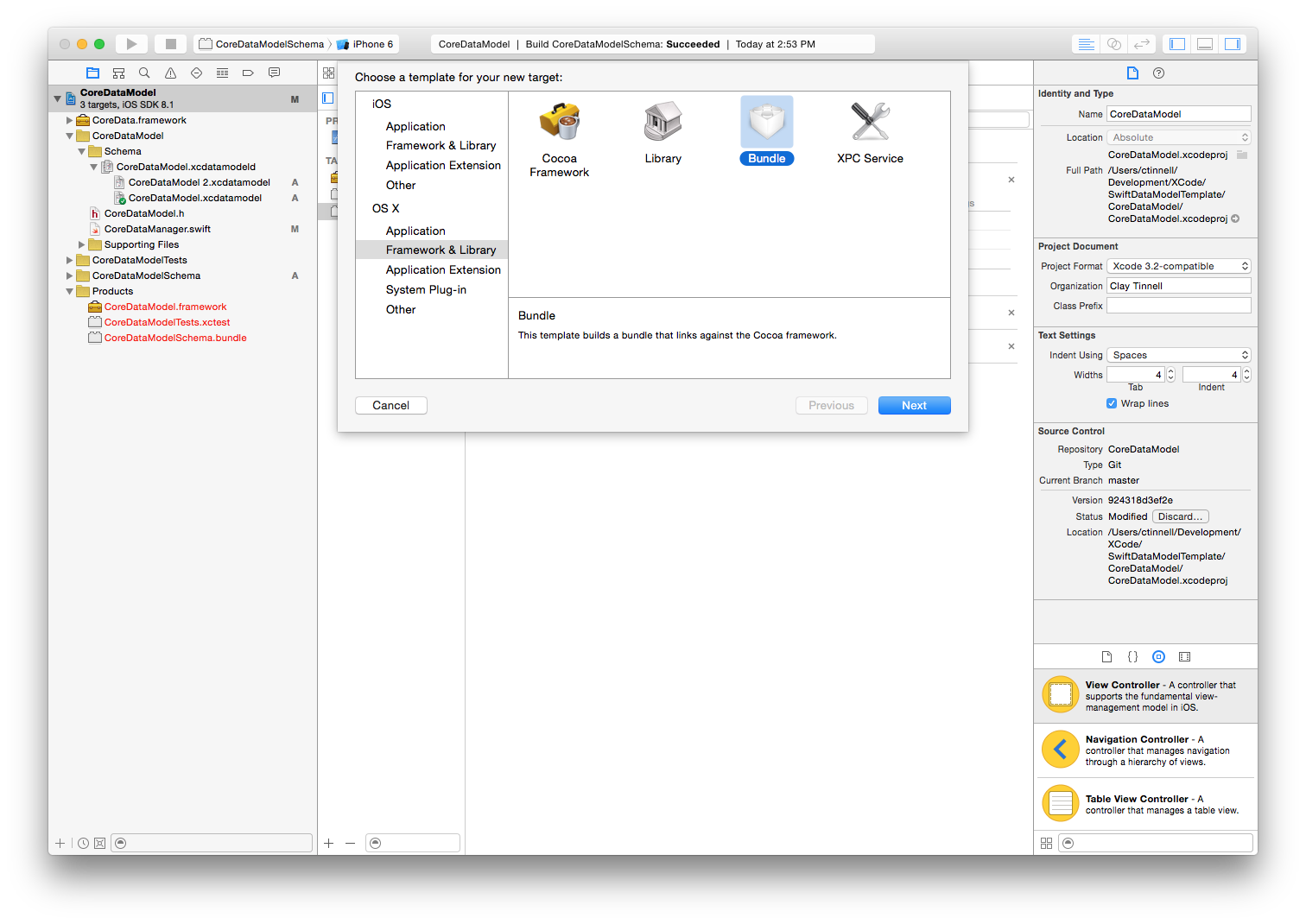Expand the CoreDataModelTests folder
The width and height of the screenshot is (1306, 924).
point(70,261)
